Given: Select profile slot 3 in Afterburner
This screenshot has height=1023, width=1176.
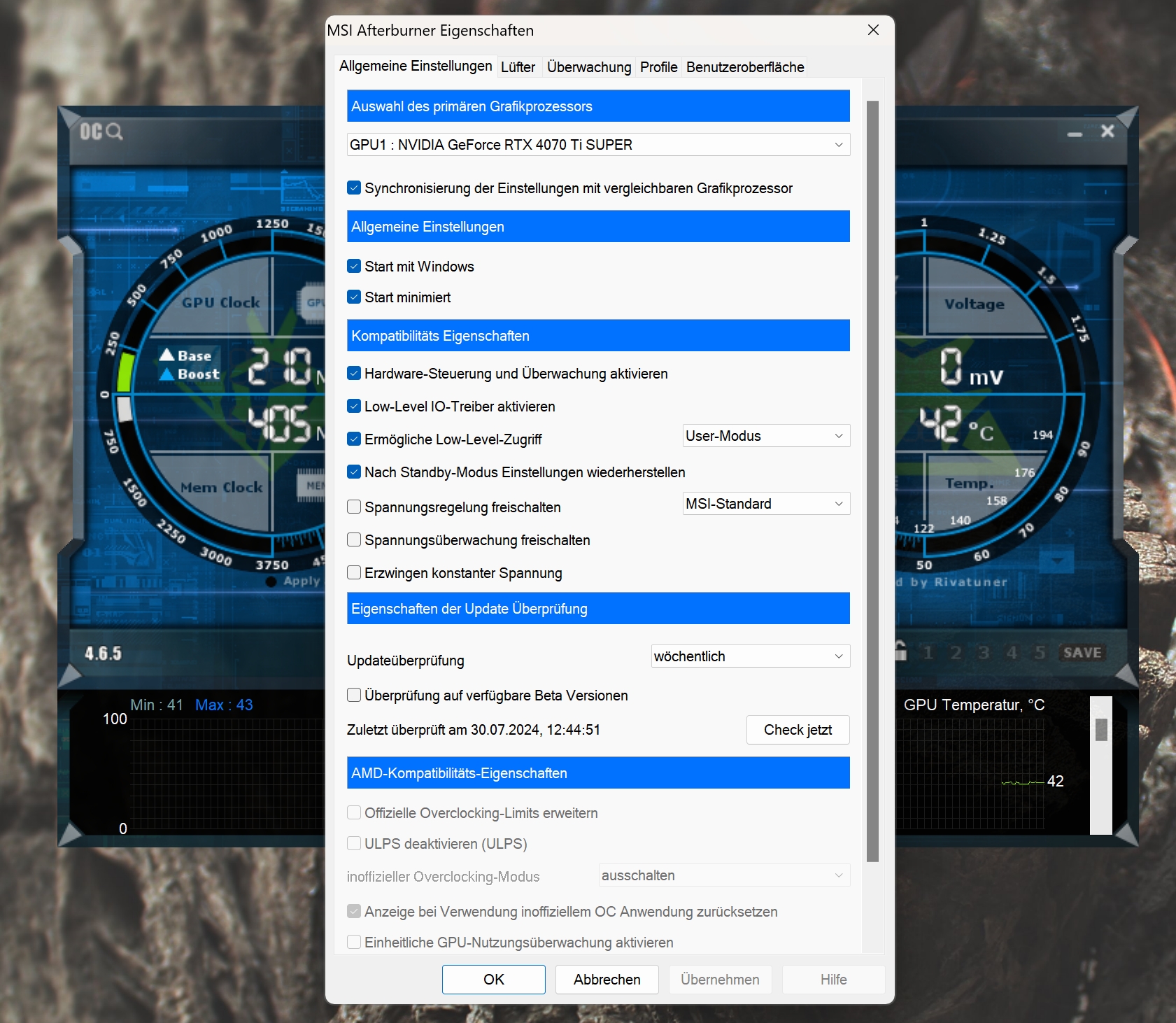Looking at the screenshot, I should point(984,653).
